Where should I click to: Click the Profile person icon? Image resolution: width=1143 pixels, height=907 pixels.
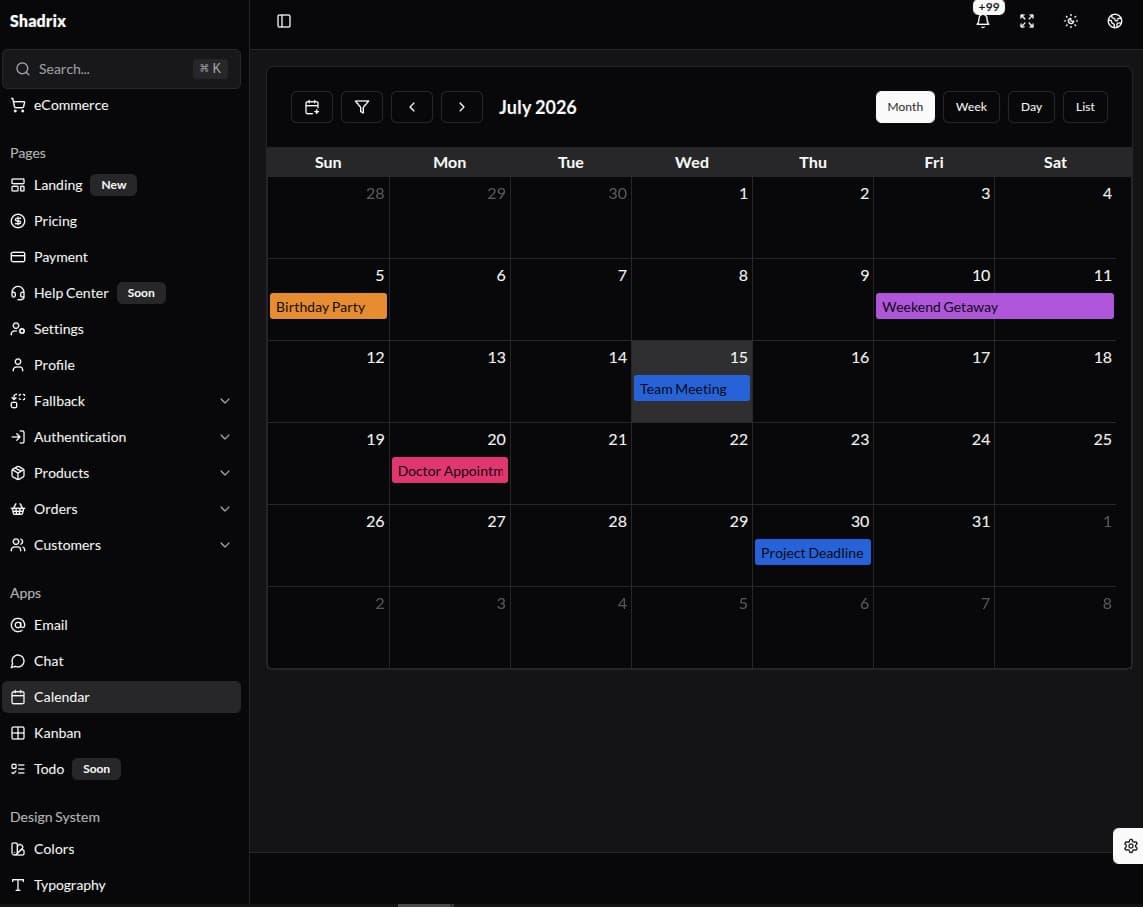pyautogui.click(x=18, y=365)
